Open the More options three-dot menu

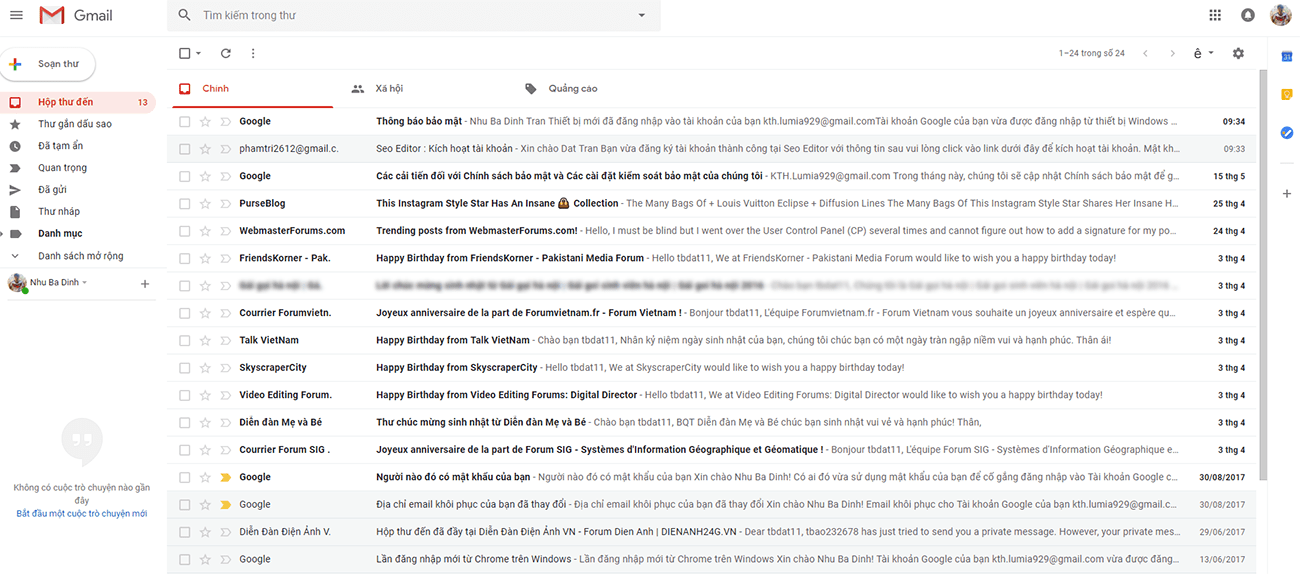tap(253, 53)
